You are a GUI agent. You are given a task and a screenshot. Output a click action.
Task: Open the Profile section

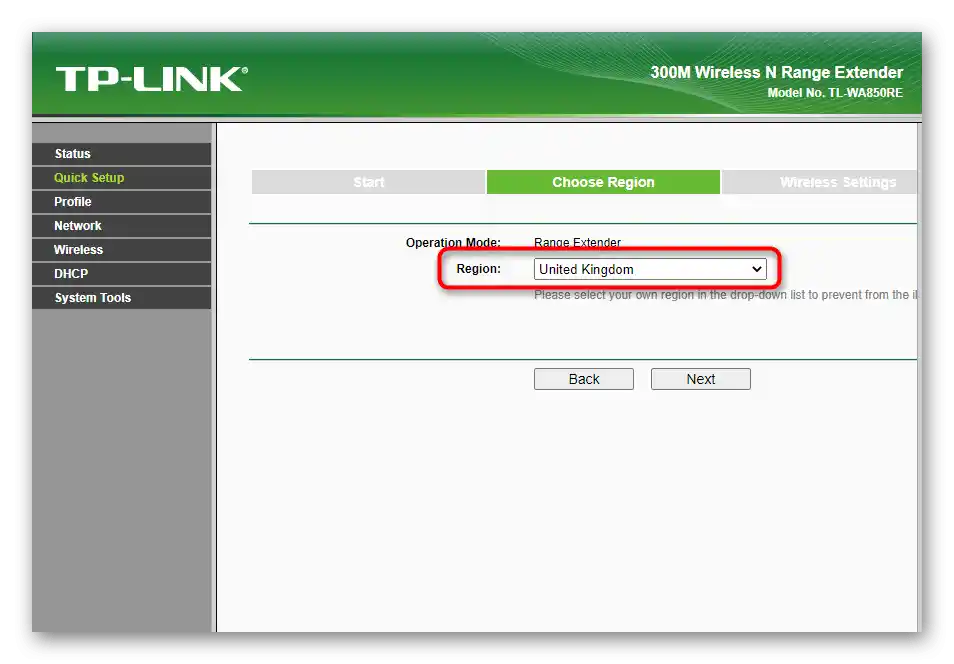coord(122,201)
